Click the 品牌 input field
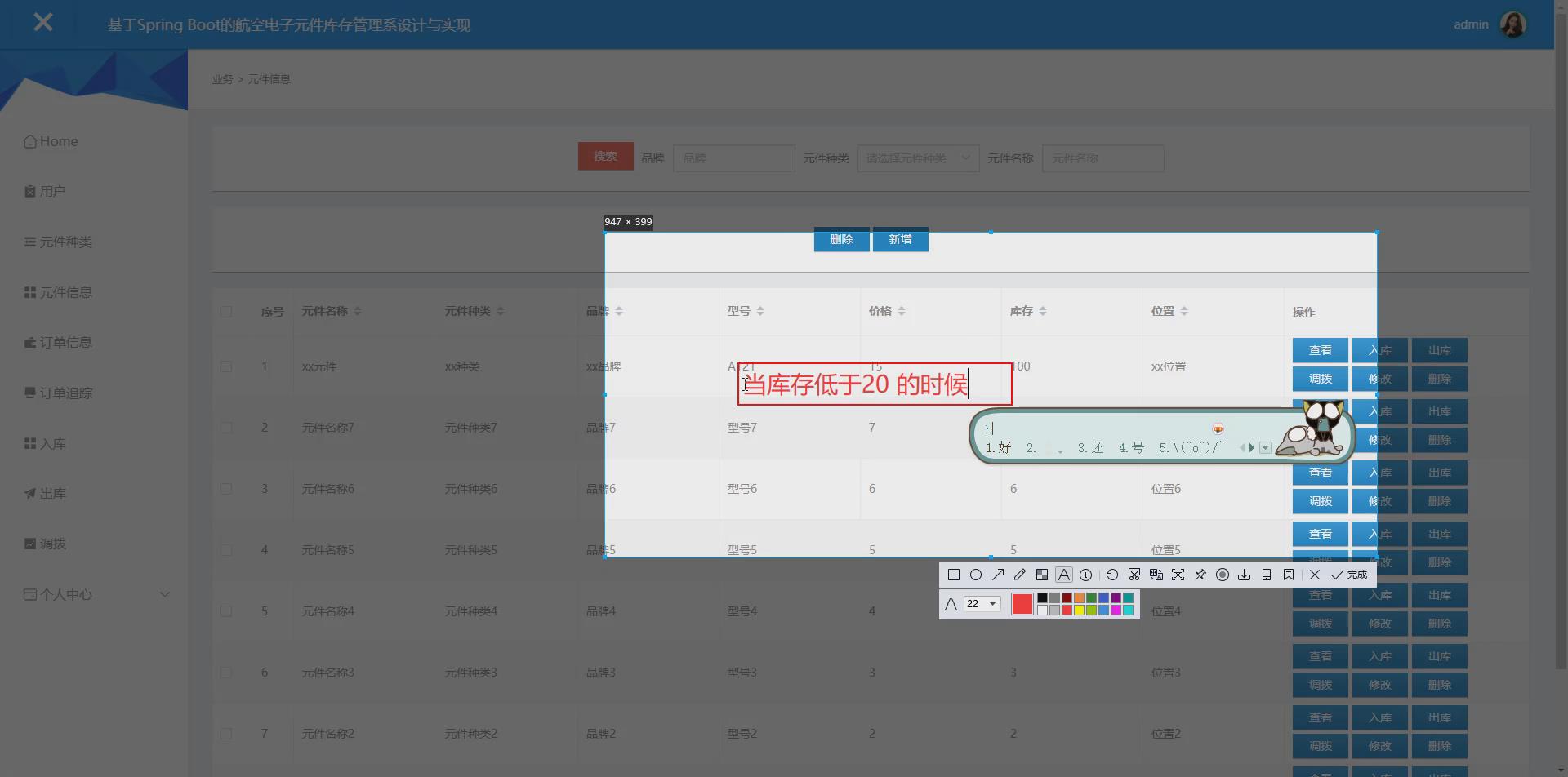This screenshot has width=1568, height=777. point(733,158)
